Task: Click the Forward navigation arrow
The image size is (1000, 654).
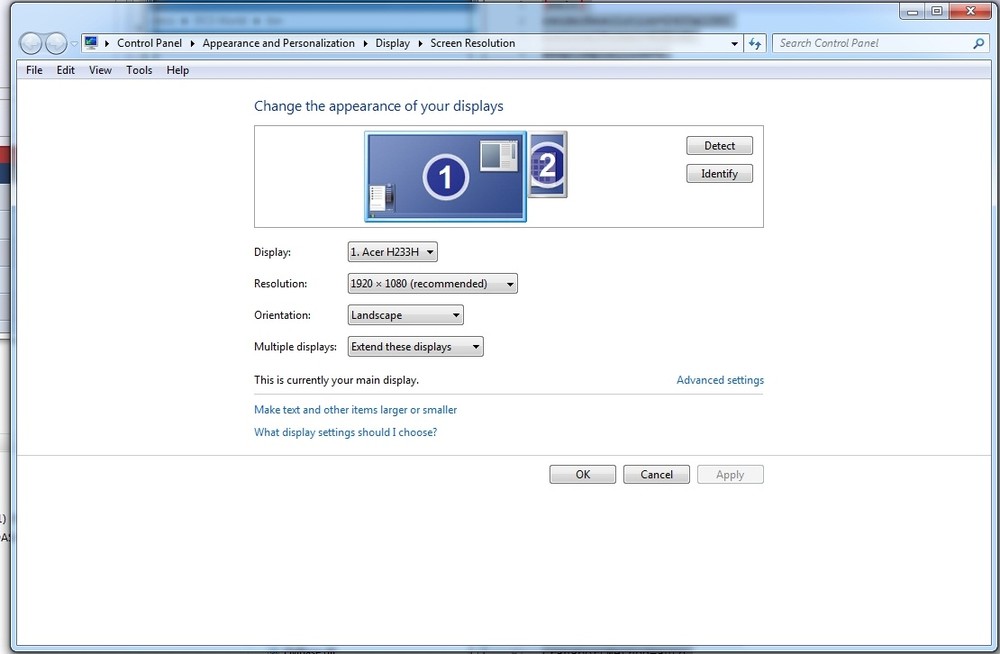Action: pos(56,43)
